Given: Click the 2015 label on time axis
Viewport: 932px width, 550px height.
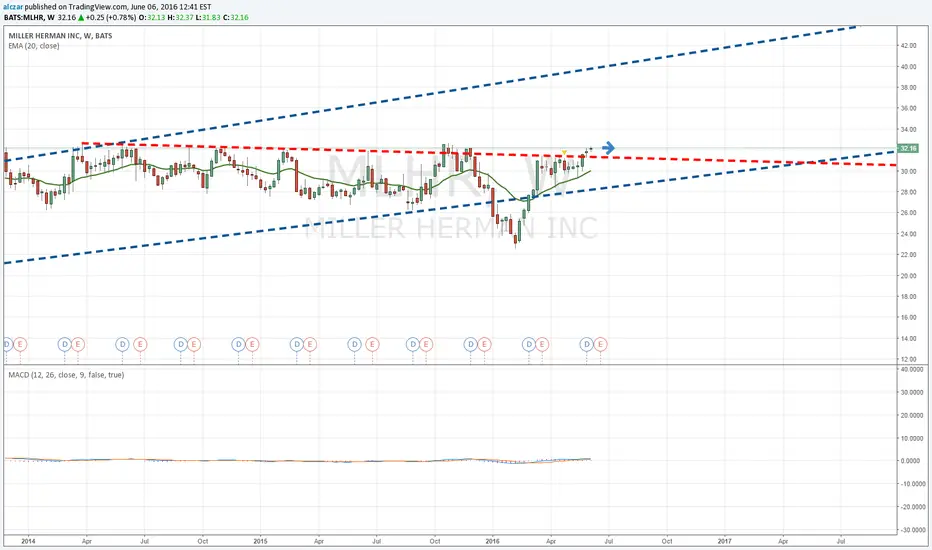Looking at the screenshot, I should click(260, 541).
